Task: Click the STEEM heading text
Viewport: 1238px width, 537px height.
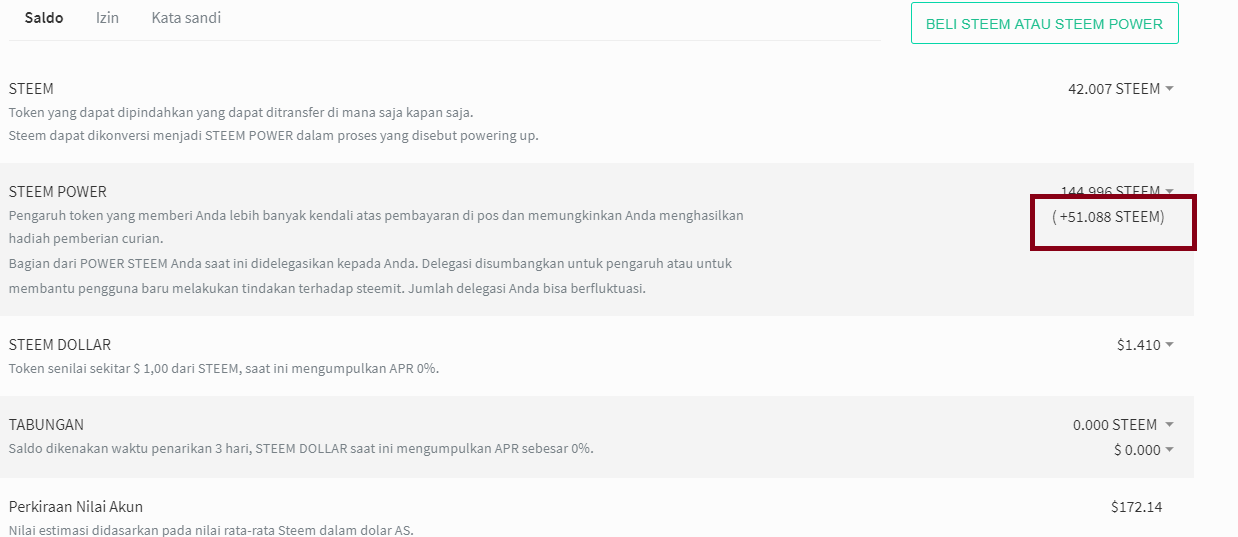Action: (31, 88)
